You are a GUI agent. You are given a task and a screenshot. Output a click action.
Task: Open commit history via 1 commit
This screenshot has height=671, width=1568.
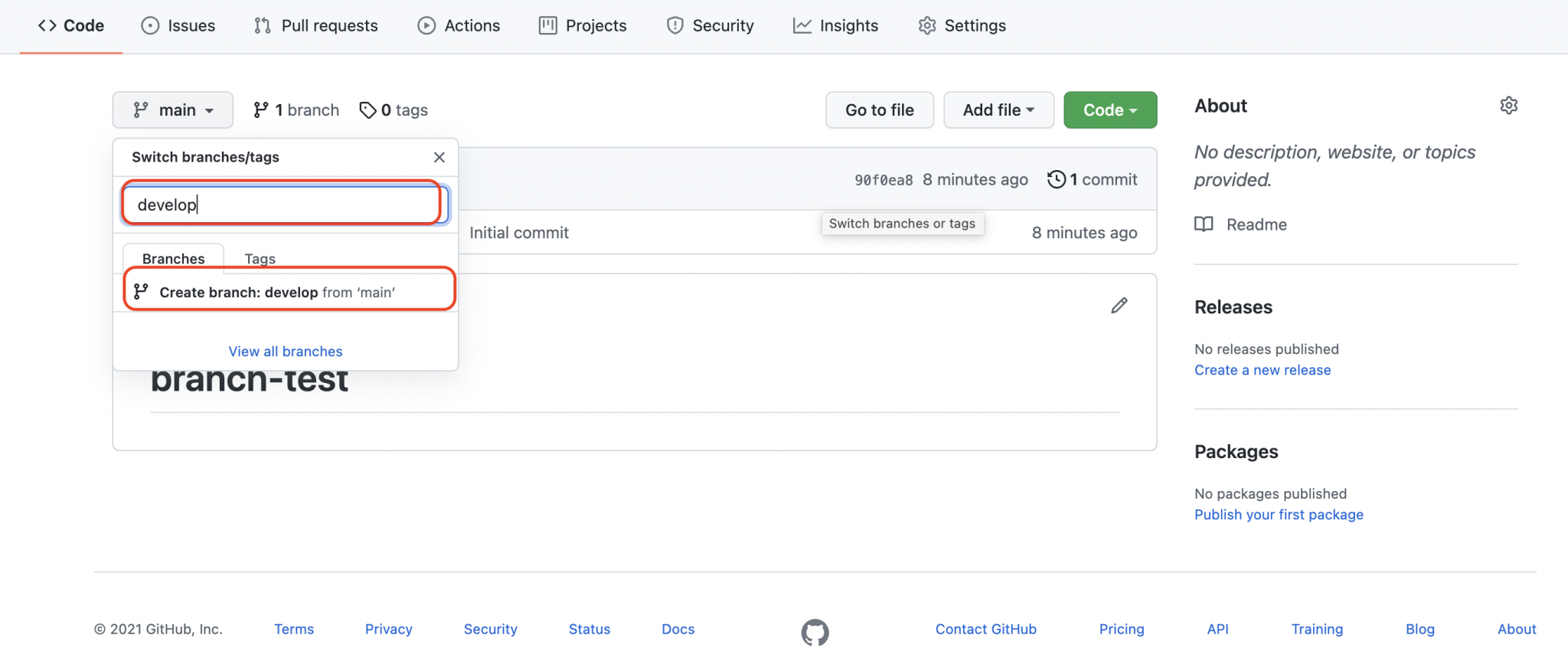click(1093, 179)
